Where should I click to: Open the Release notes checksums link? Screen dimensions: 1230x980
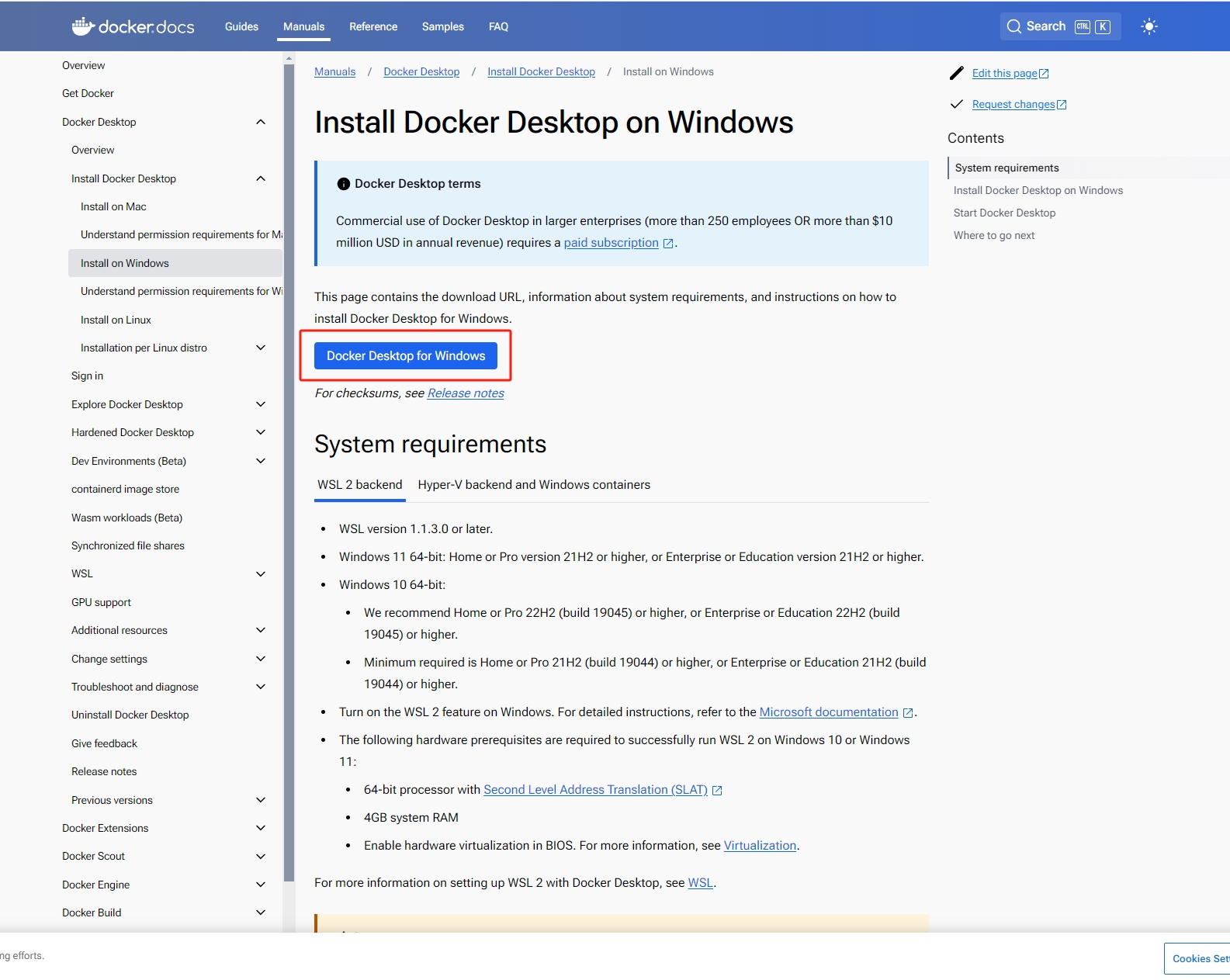(466, 393)
